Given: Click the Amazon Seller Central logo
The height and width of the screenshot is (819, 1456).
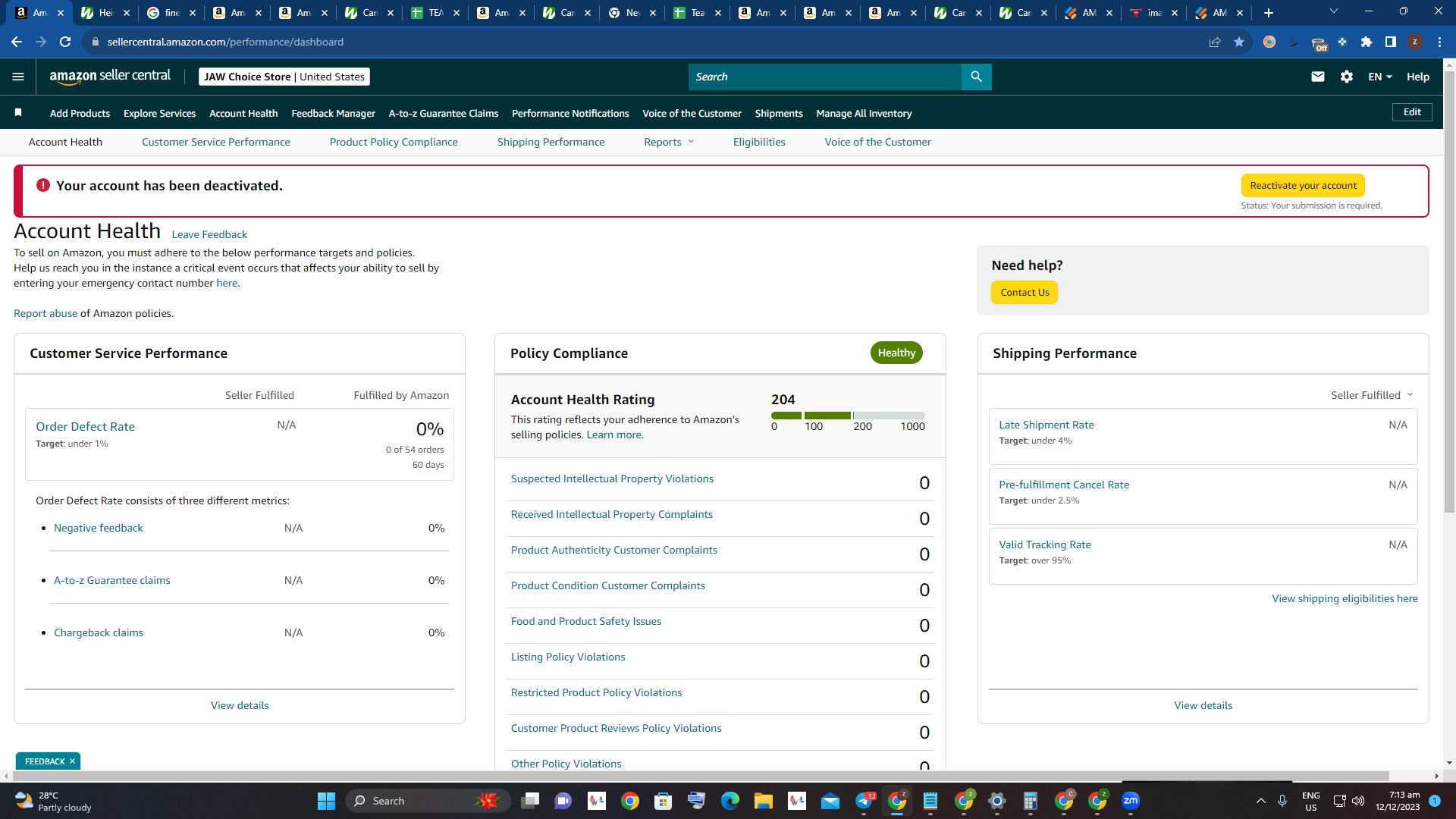Looking at the screenshot, I should click(110, 77).
